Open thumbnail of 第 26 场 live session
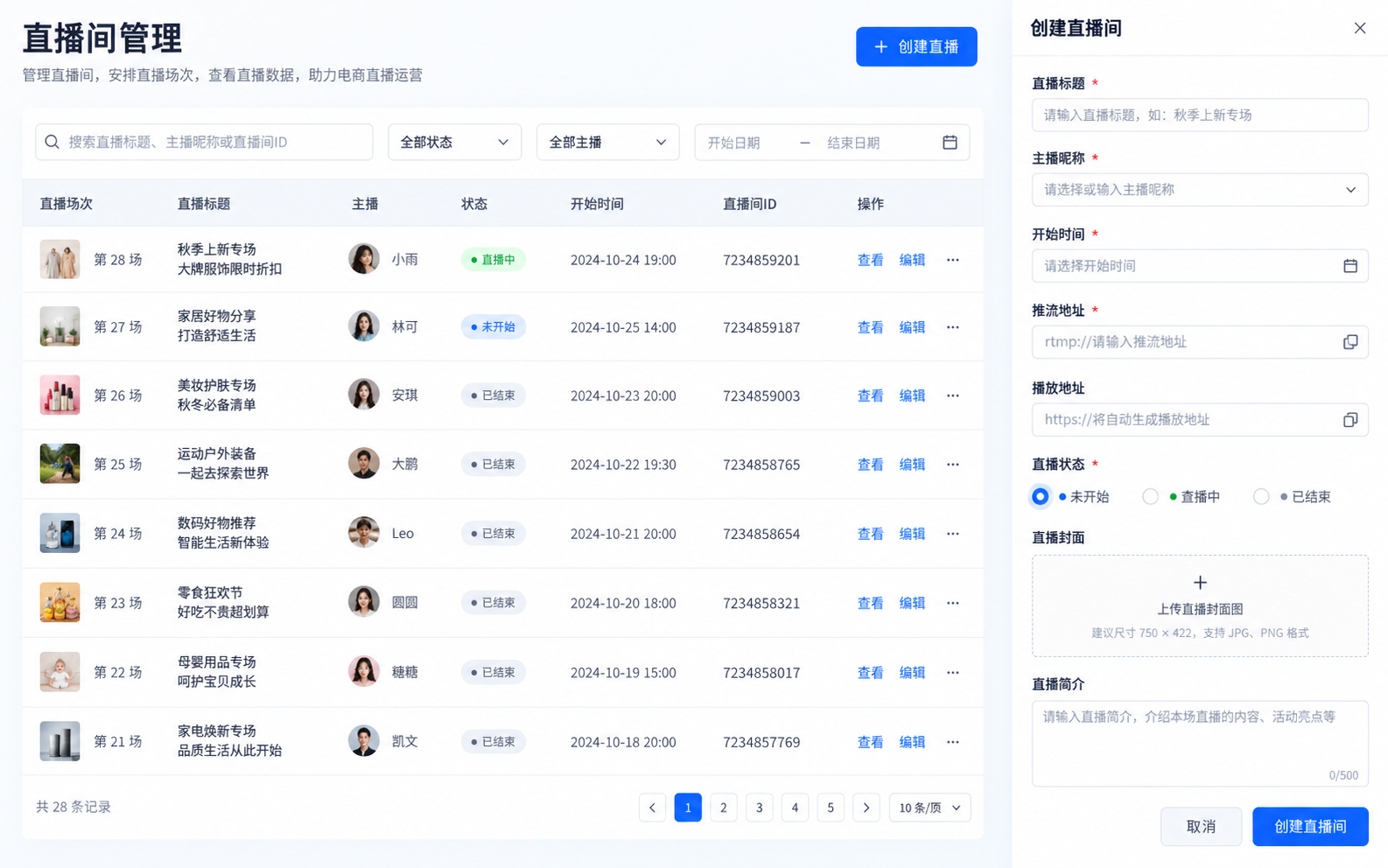 click(60, 395)
